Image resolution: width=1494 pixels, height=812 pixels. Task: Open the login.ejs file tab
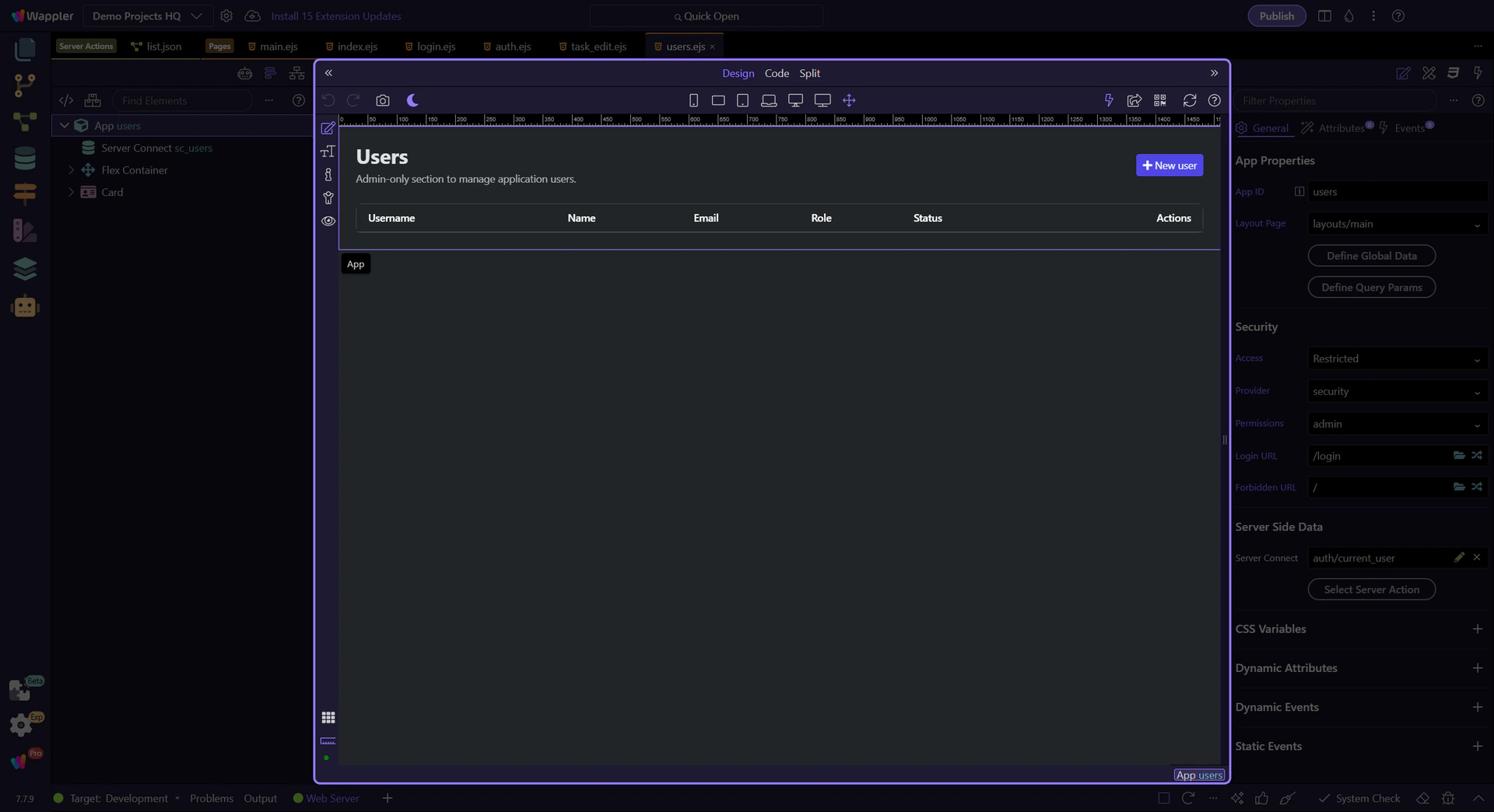point(435,47)
